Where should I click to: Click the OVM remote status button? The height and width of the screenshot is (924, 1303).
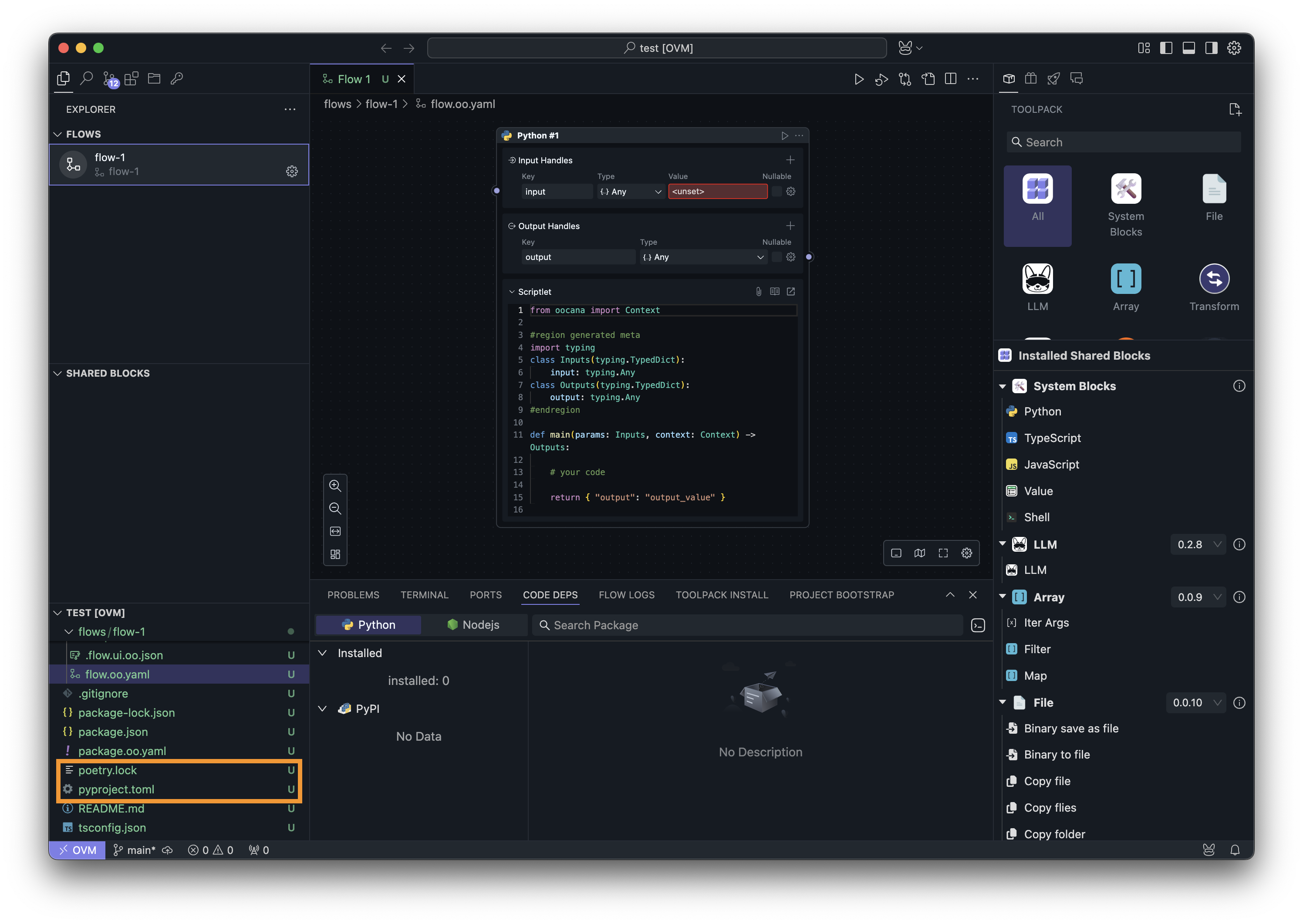[x=78, y=850]
